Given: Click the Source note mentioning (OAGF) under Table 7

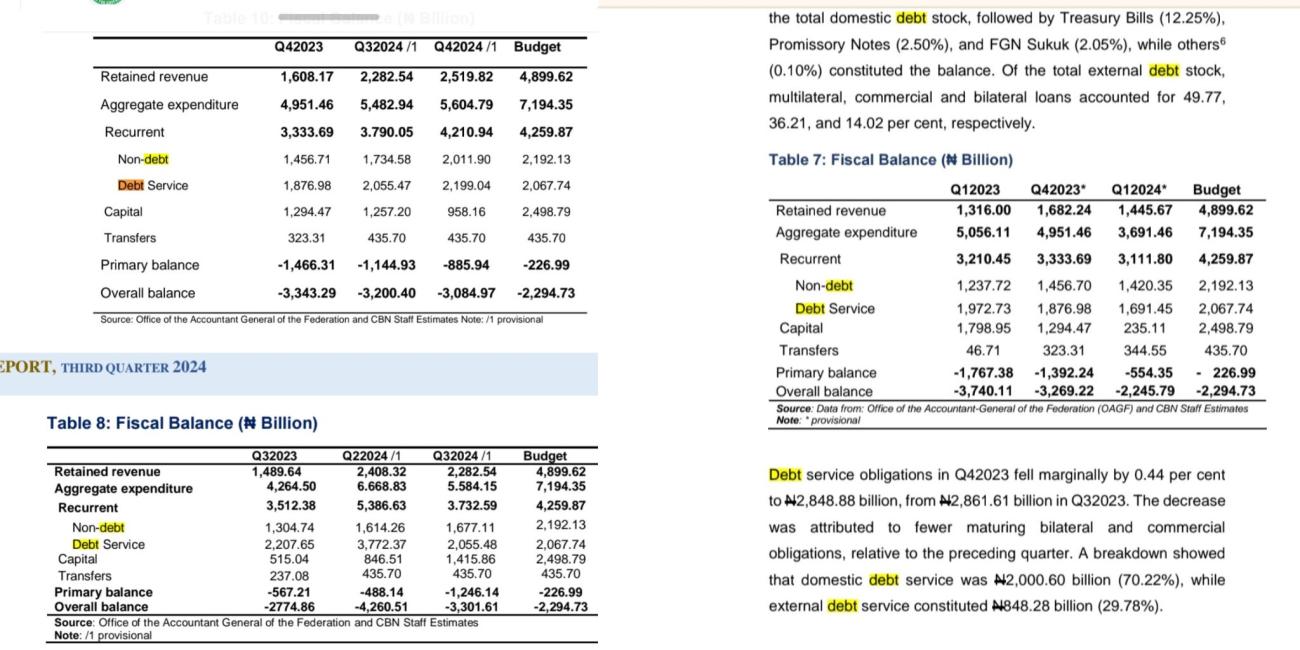Looking at the screenshot, I should [x=1012, y=408].
